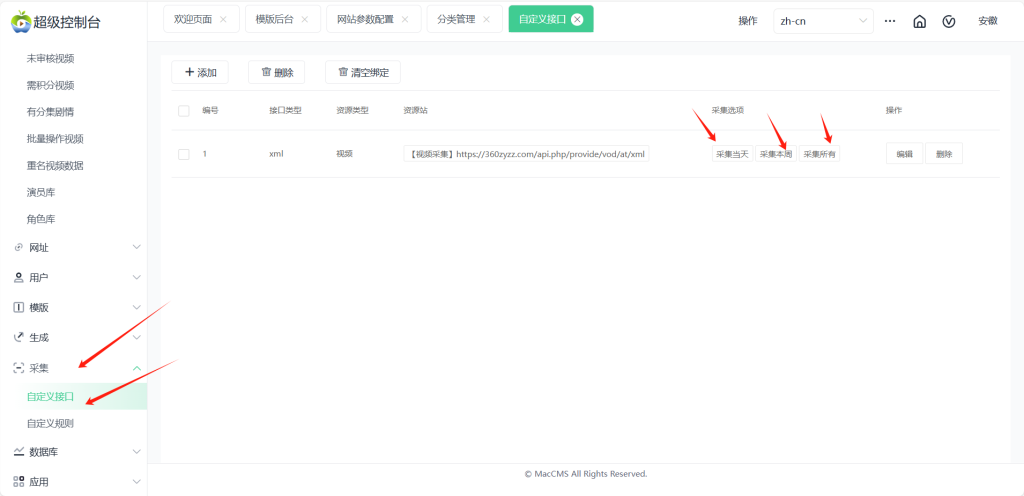Click the 模版 icon in the sidebar

tap(18, 307)
